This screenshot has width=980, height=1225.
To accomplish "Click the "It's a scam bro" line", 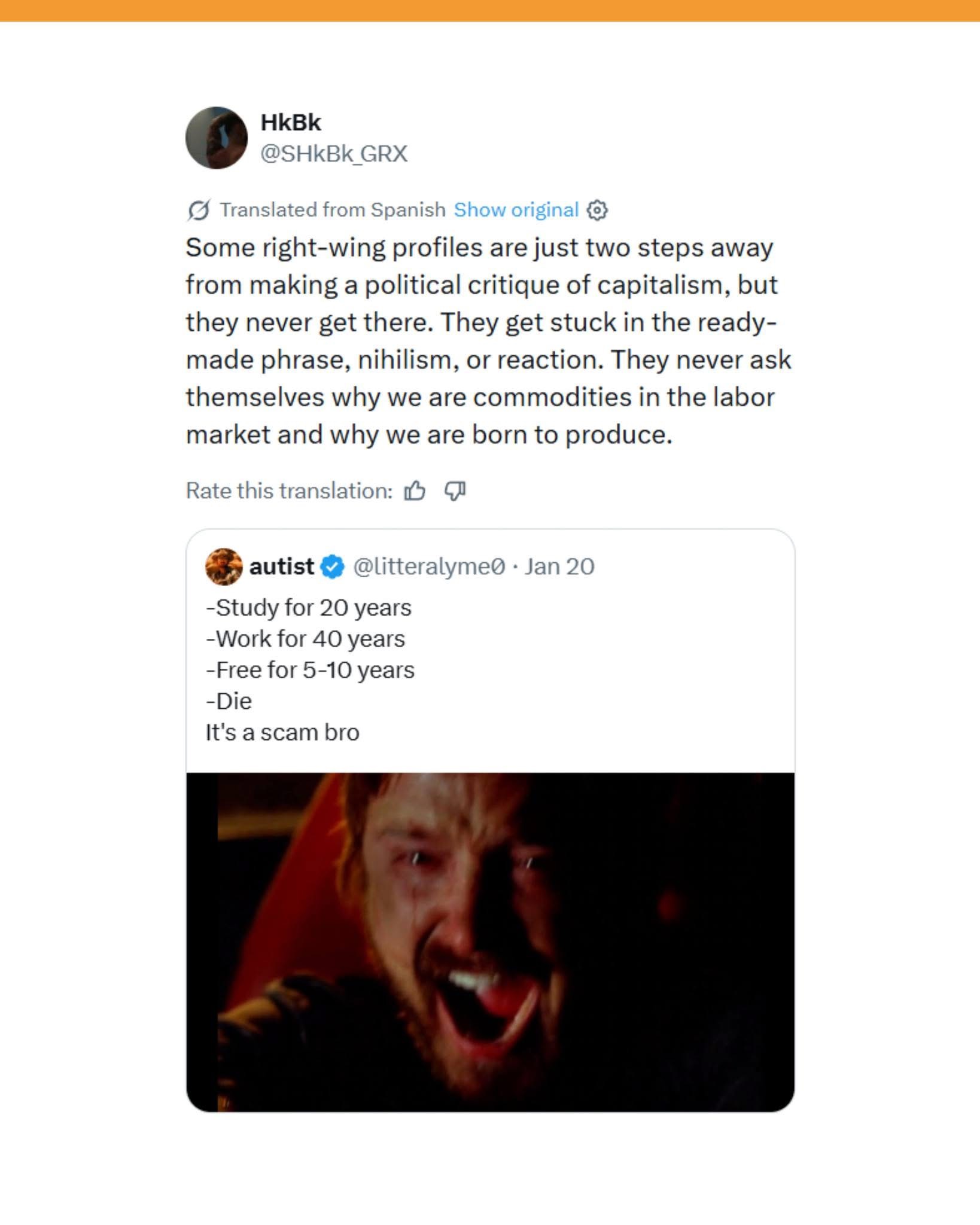I will 282,733.
